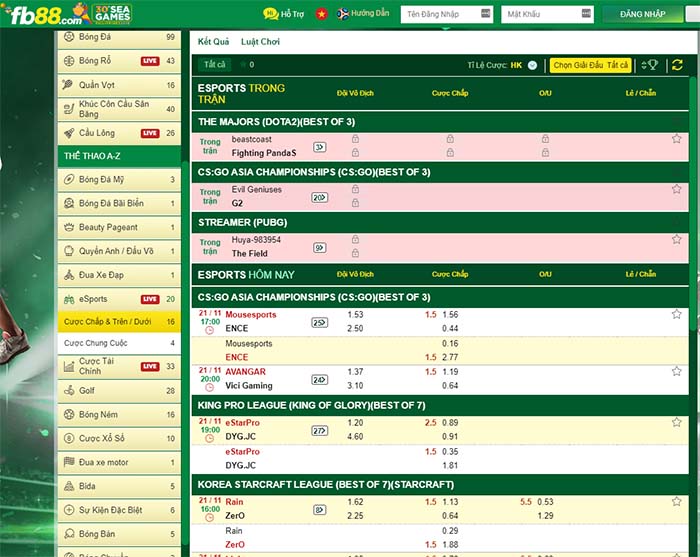Open the Hỗ Trợ support chat icon
Screen dimensions: 700x557
point(271,14)
